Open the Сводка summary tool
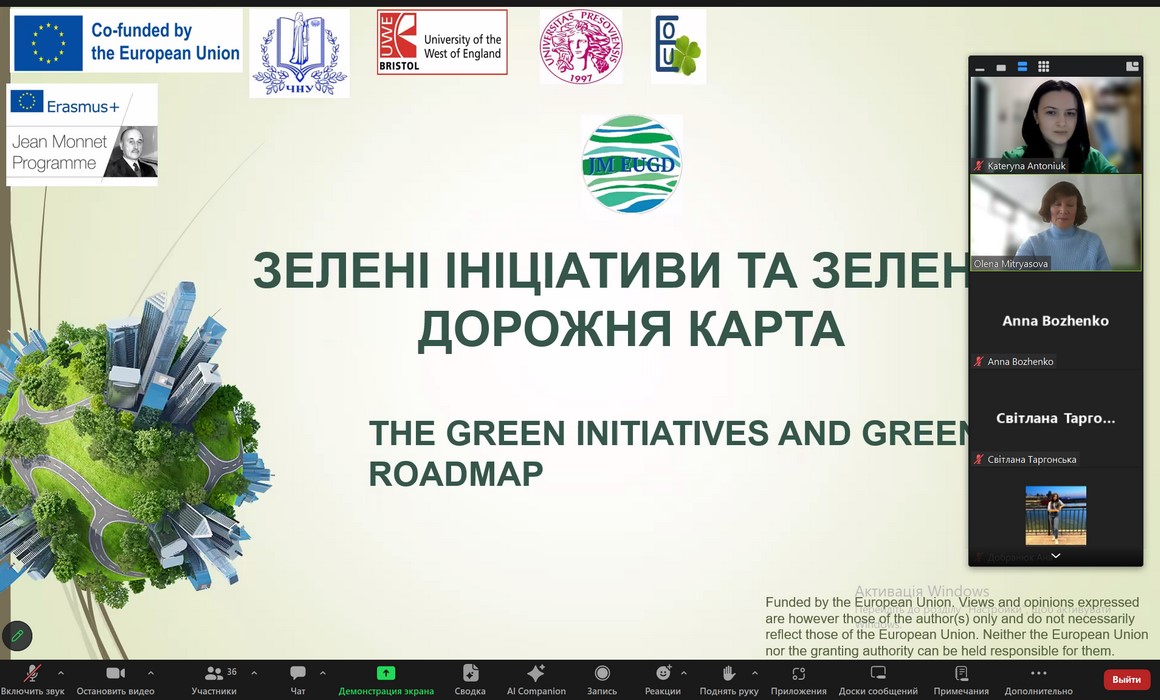Screen dimensions: 1160x700 [470, 679]
